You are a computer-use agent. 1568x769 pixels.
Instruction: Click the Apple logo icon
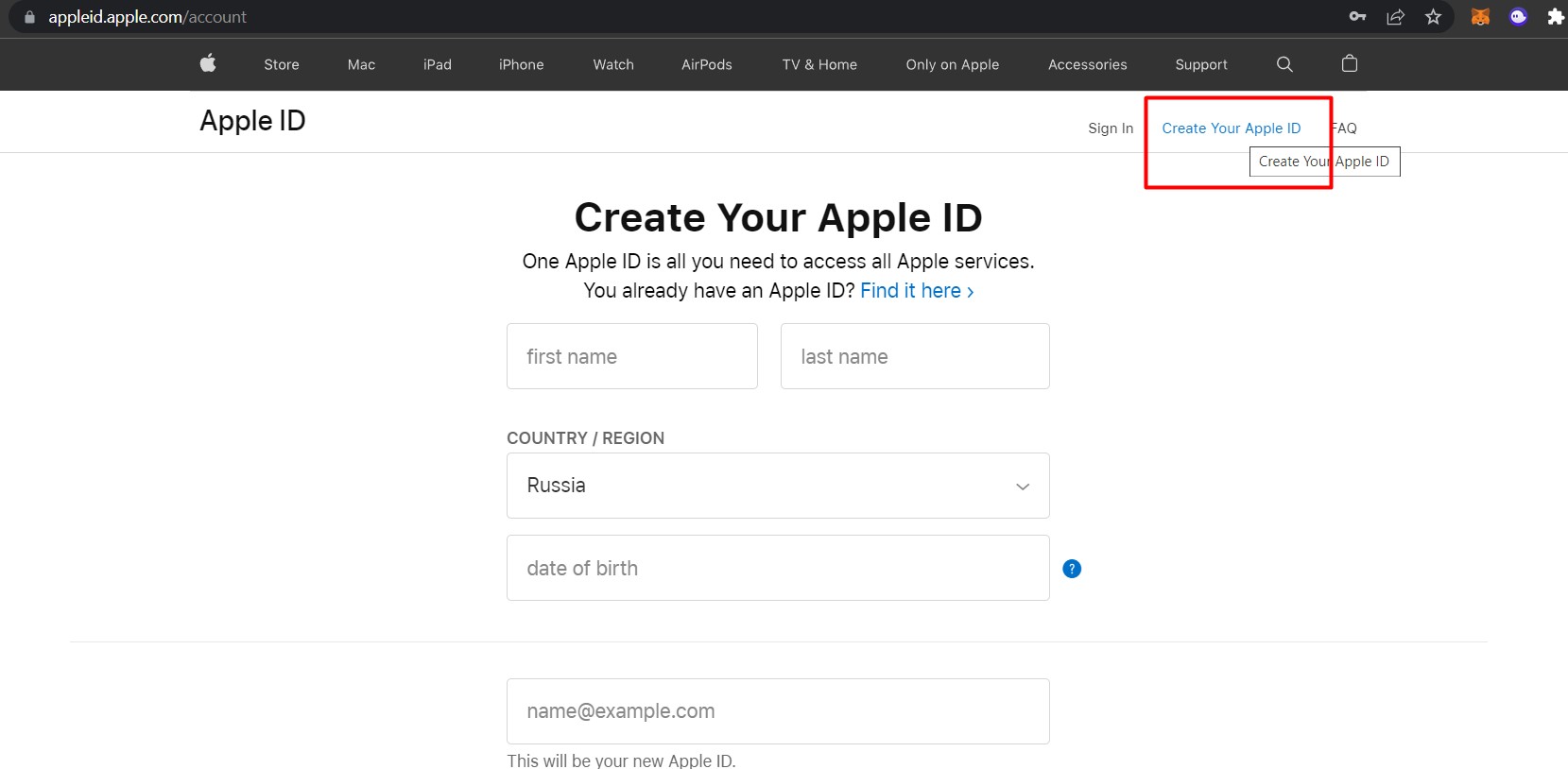coord(208,63)
